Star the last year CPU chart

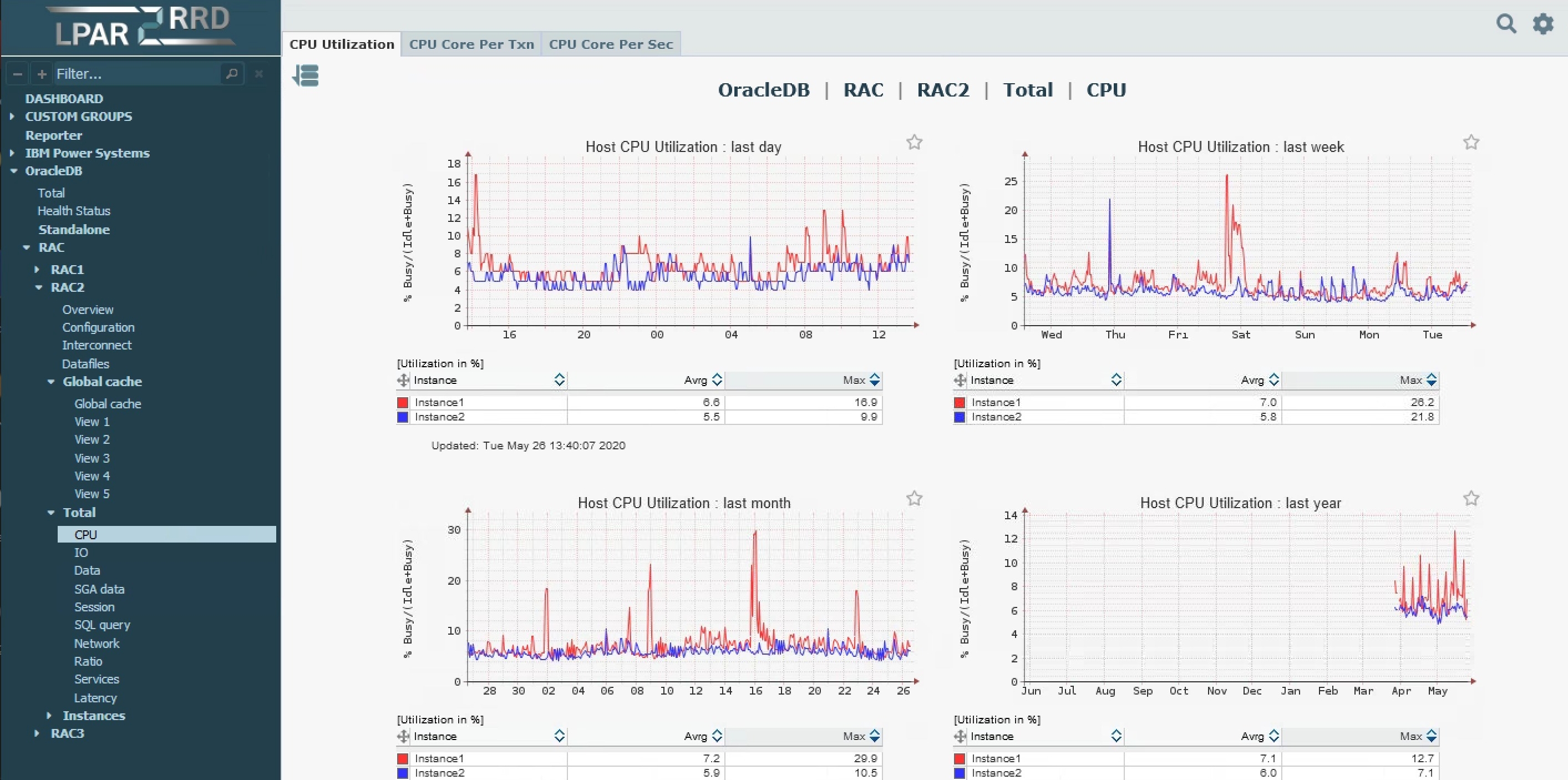pyautogui.click(x=1471, y=498)
